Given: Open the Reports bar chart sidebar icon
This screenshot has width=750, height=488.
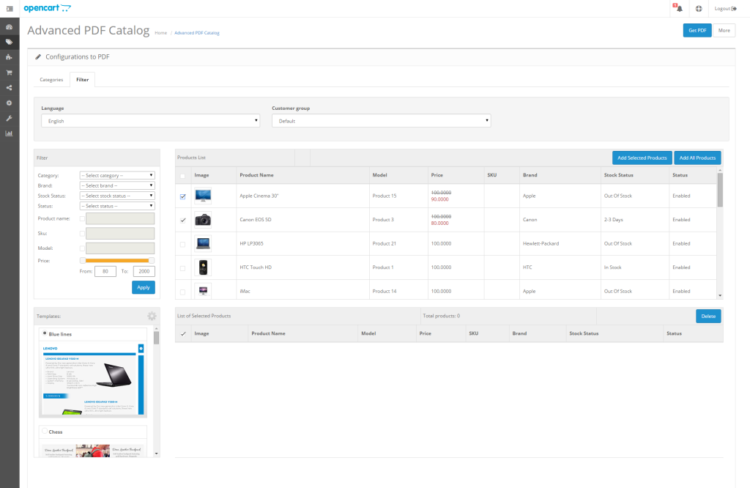Looking at the screenshot, I should (x=9, y=133).
